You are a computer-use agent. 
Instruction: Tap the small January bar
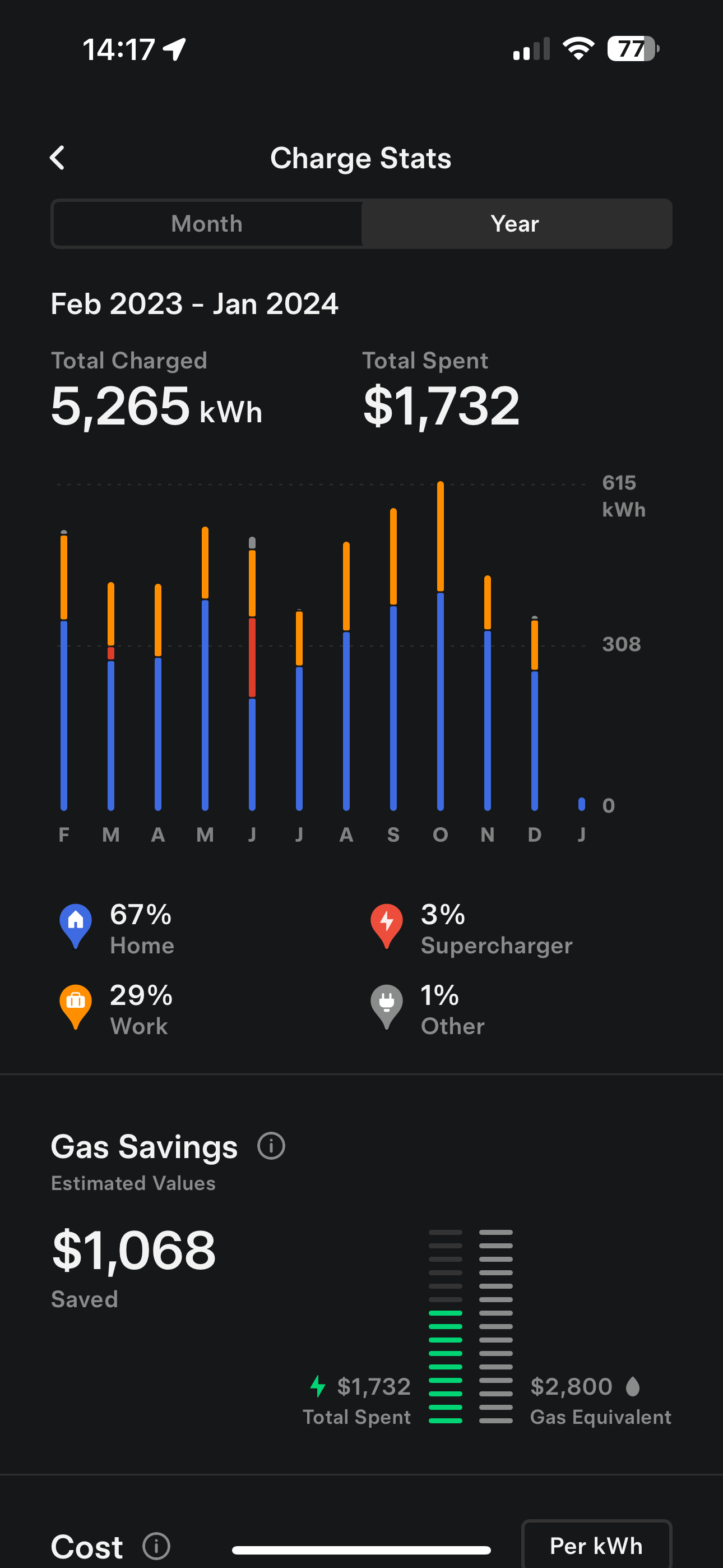point(581,804)
